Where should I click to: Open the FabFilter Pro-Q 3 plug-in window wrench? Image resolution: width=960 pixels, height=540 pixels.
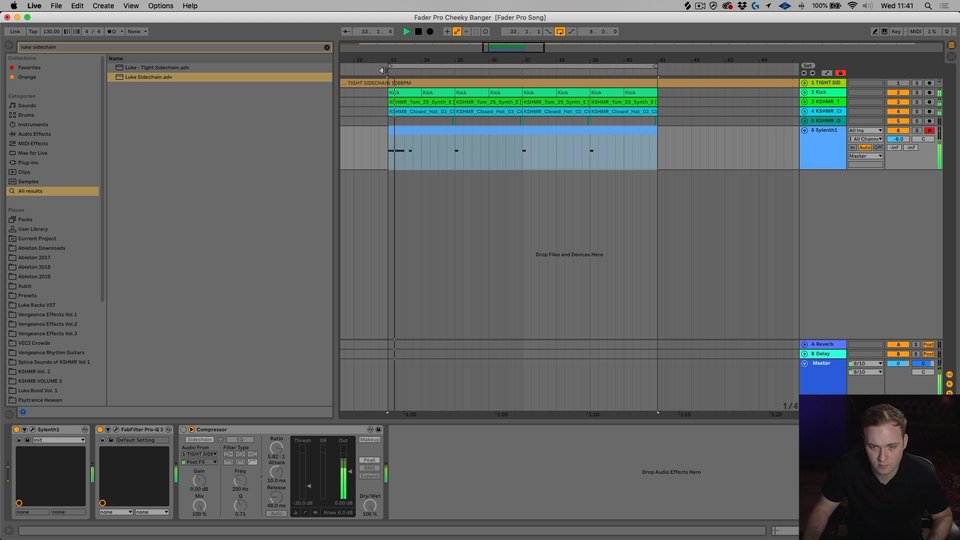pyautogui.click(x=116, y=430)
